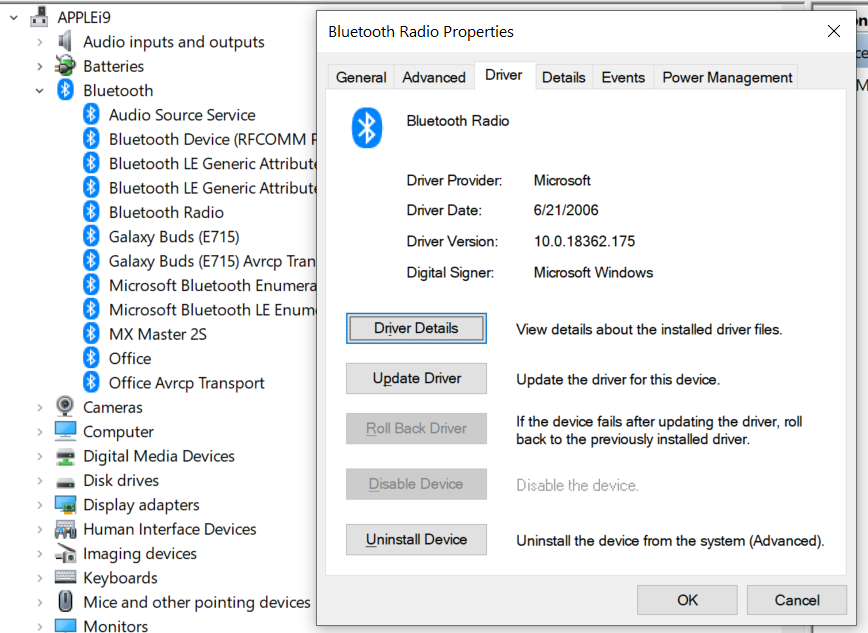Click the Display adapters icon
The image size is (868, 633).
65,505
